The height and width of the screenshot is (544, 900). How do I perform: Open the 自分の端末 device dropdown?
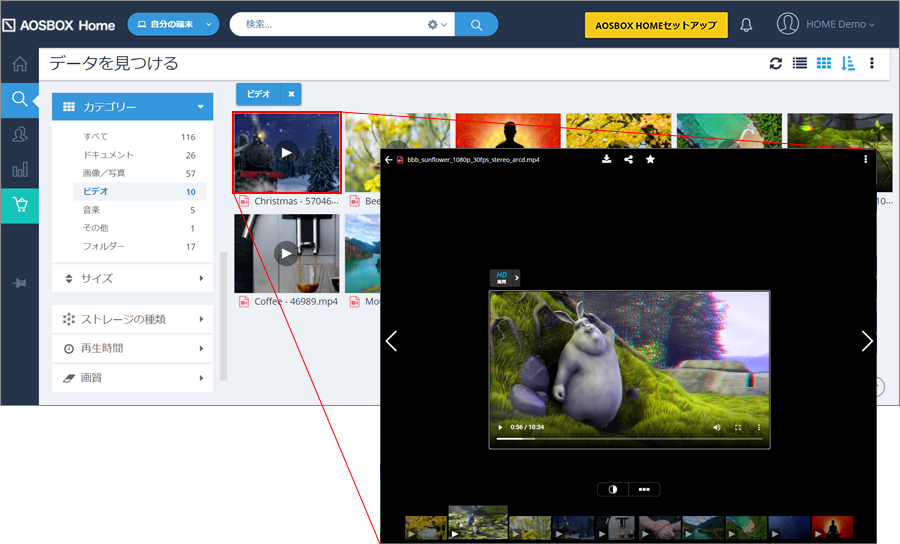tap(173, 24)
